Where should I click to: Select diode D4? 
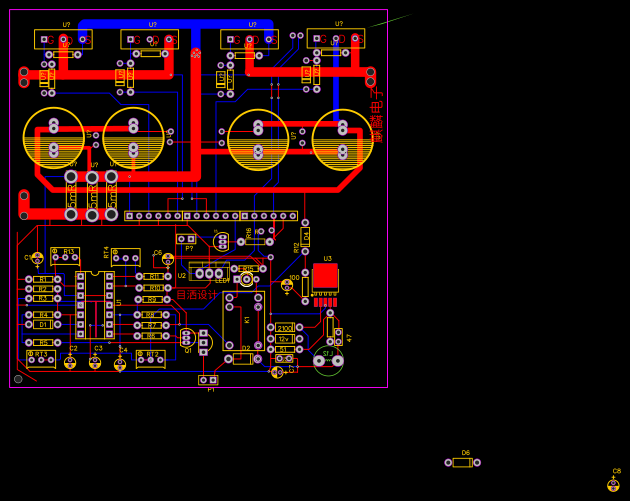(305, 237)
